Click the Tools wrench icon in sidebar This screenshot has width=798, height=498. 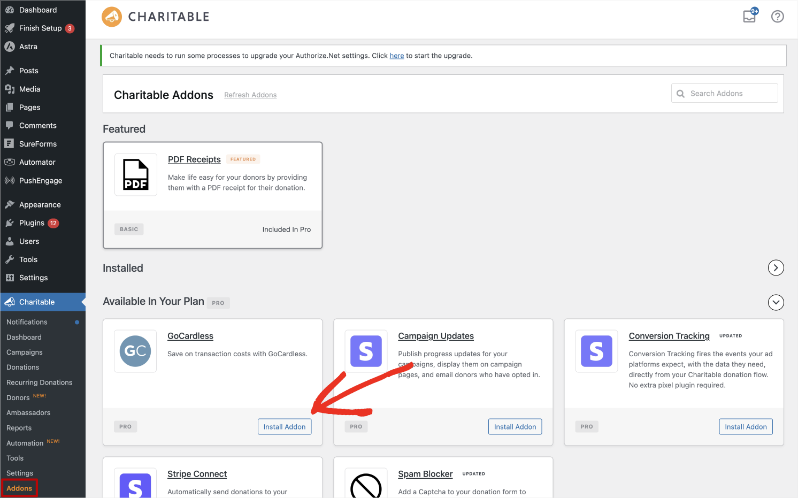point(9,259)
